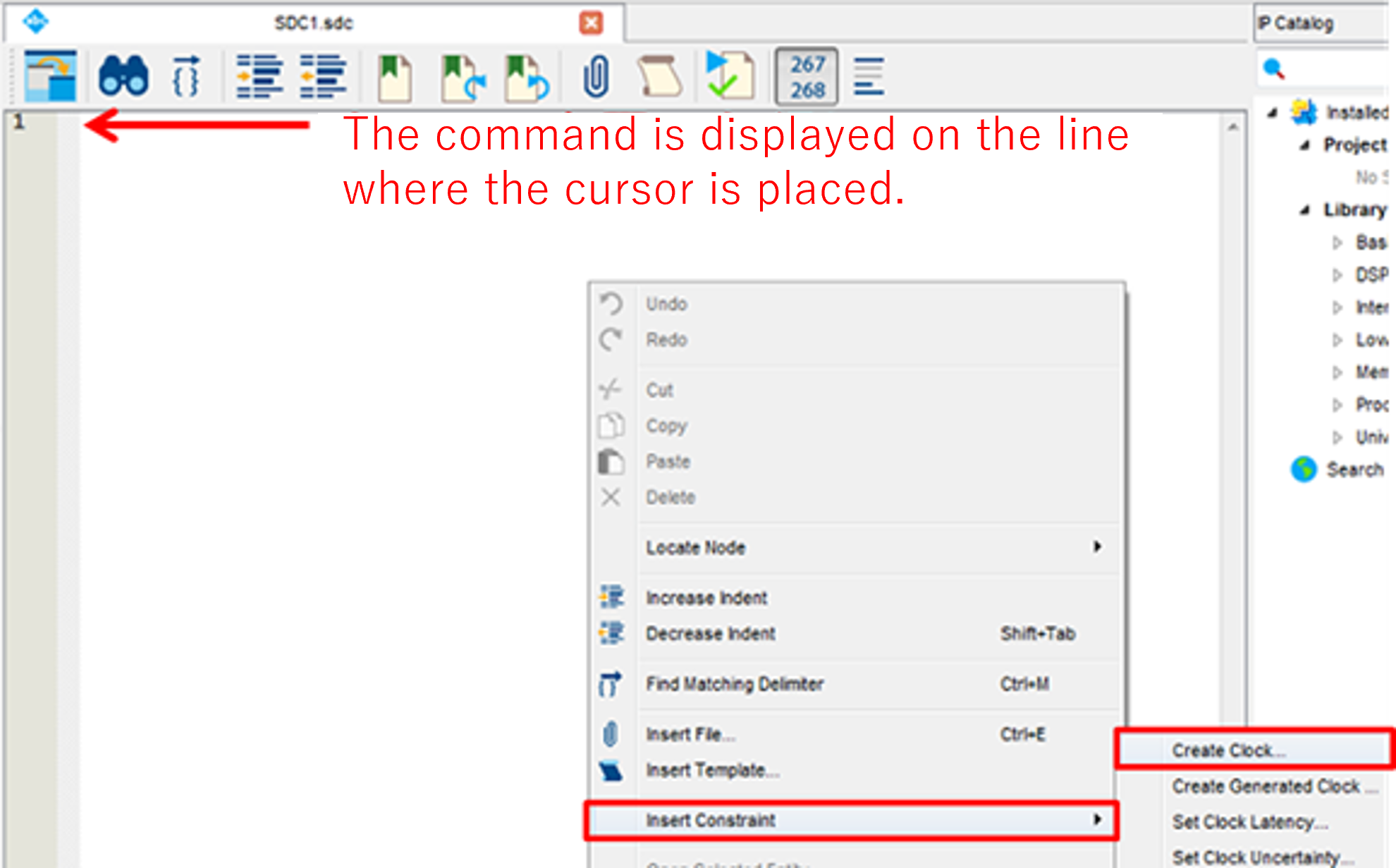Click the Toggle Bookmark toolbar icon
Viewport: 1396px width, 868px height.
tap(394, 78)
